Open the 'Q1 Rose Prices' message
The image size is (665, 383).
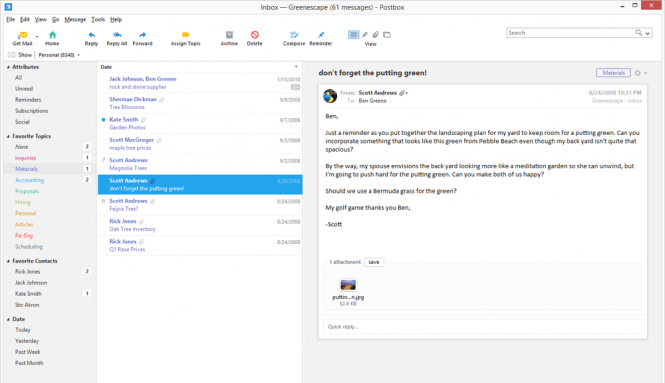pos(200,246)
